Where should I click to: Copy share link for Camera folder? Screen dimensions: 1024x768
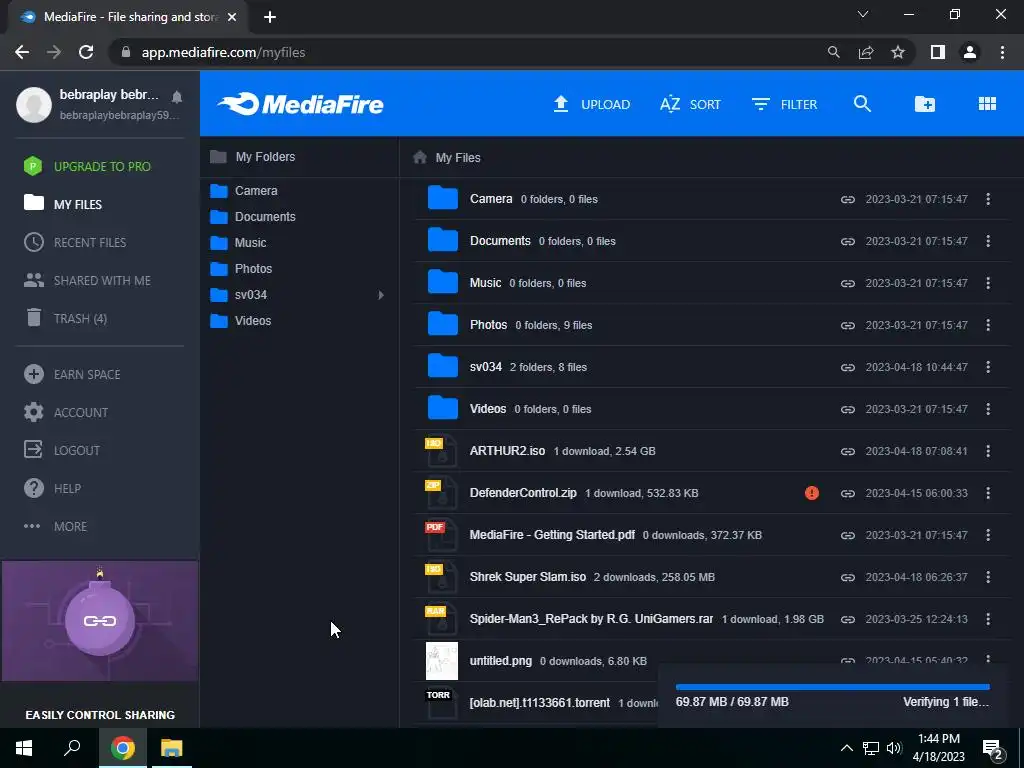point(848,199)
